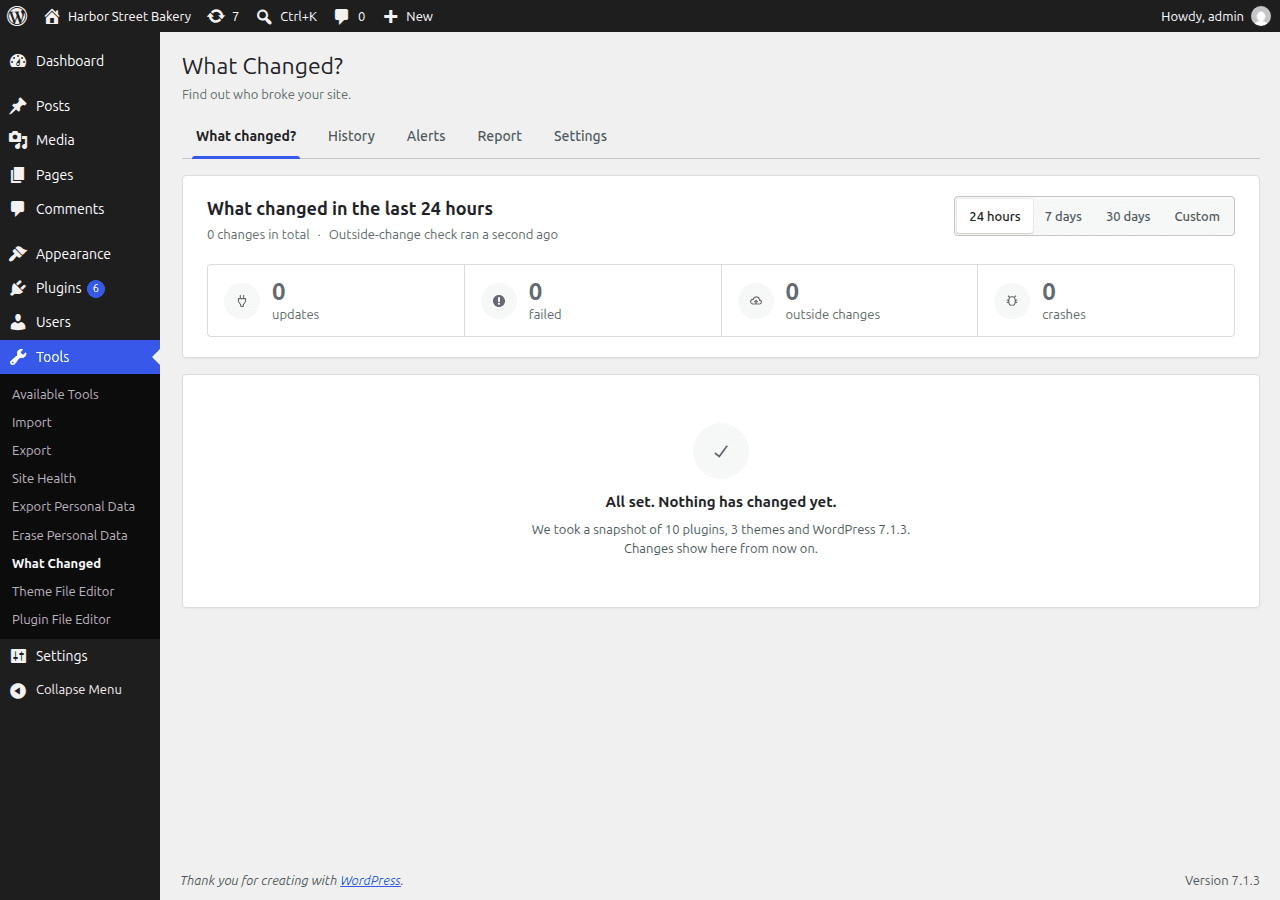Click the plus New icon
This screenshot has width=1280, height=900.
pyautogui.click(x=390, y=16)
